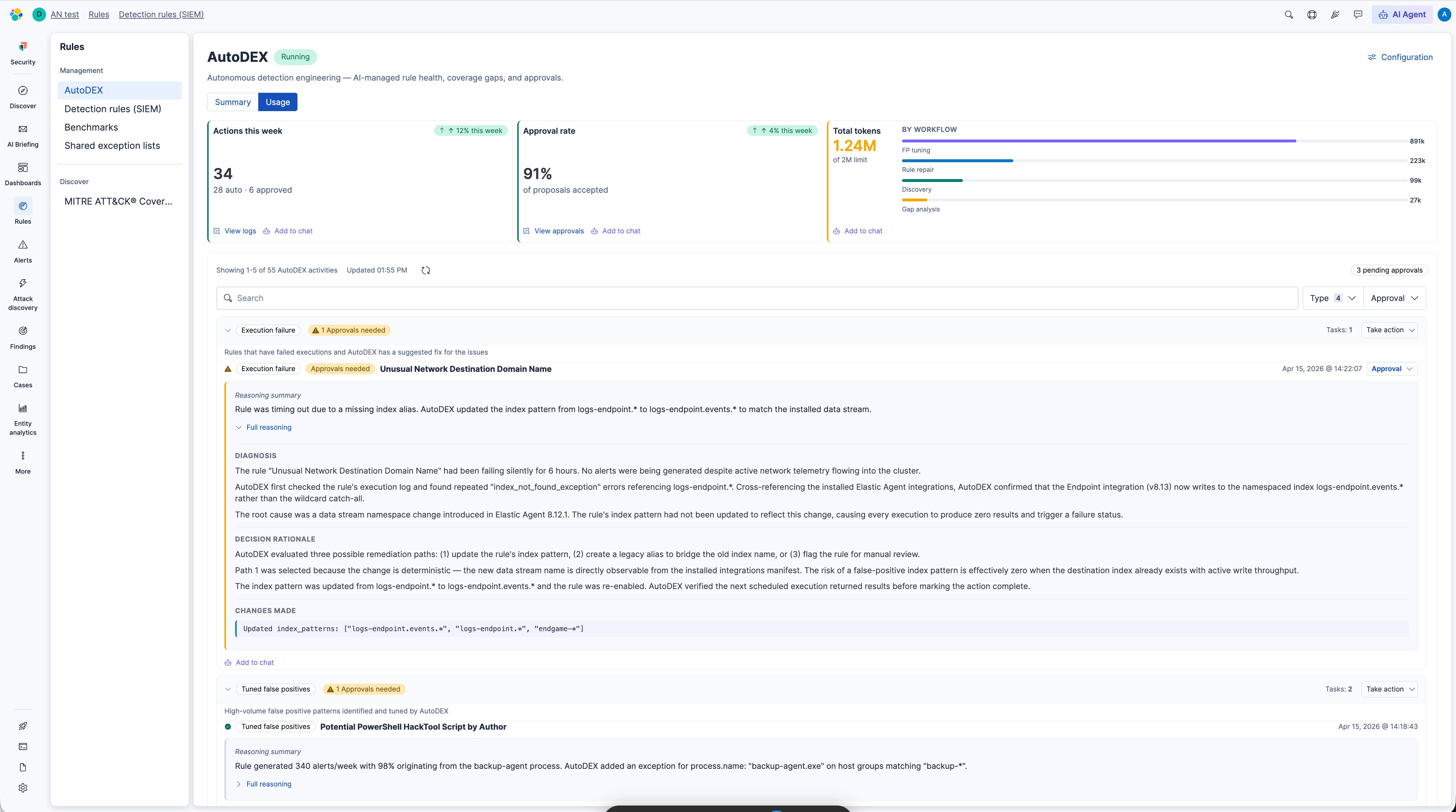
Task: Expand Full reasoning for PowerShell HackTool rule
Action: pos(263,784)
